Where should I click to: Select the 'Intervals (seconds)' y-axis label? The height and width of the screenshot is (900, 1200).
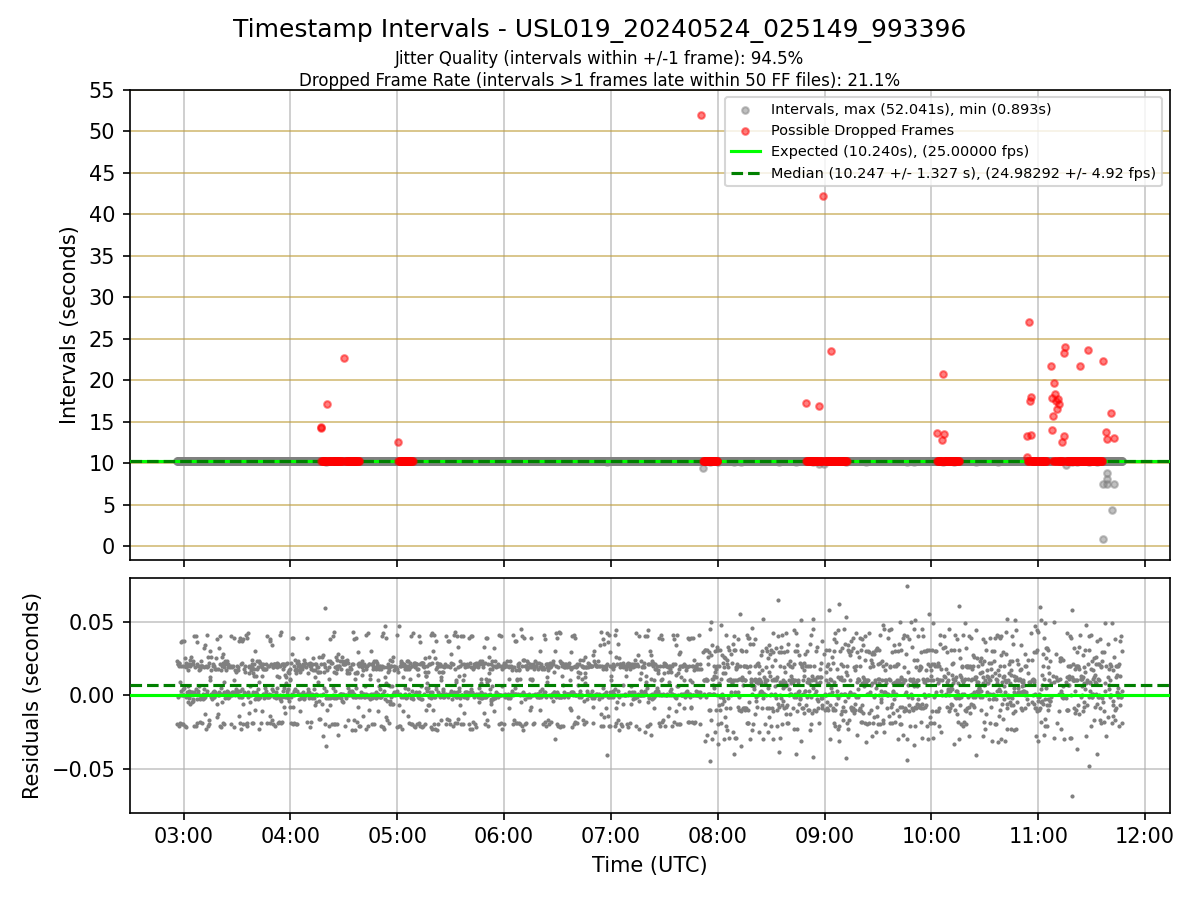point(69,325)
